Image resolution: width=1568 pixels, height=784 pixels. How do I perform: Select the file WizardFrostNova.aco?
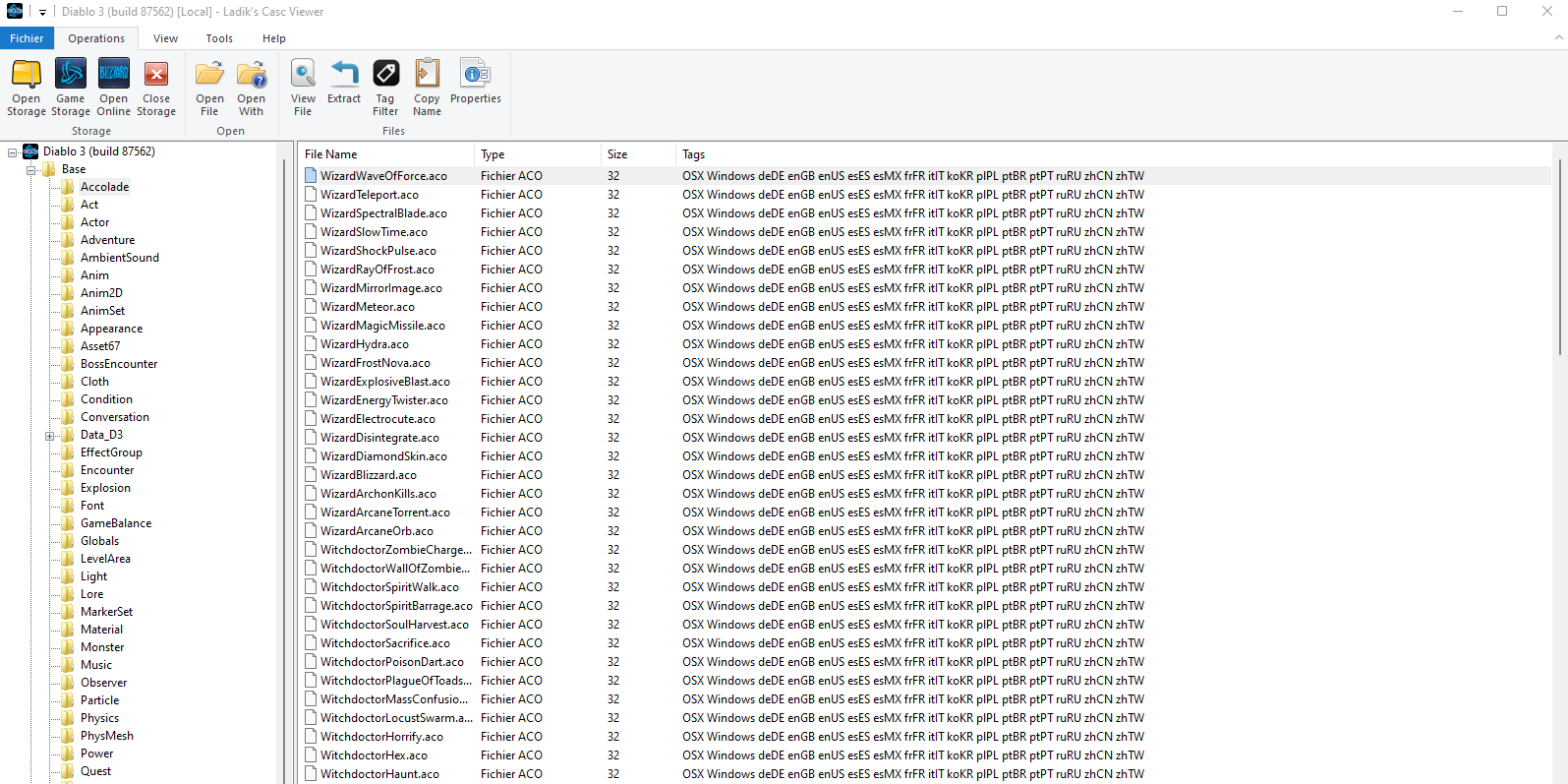(376, 363)
